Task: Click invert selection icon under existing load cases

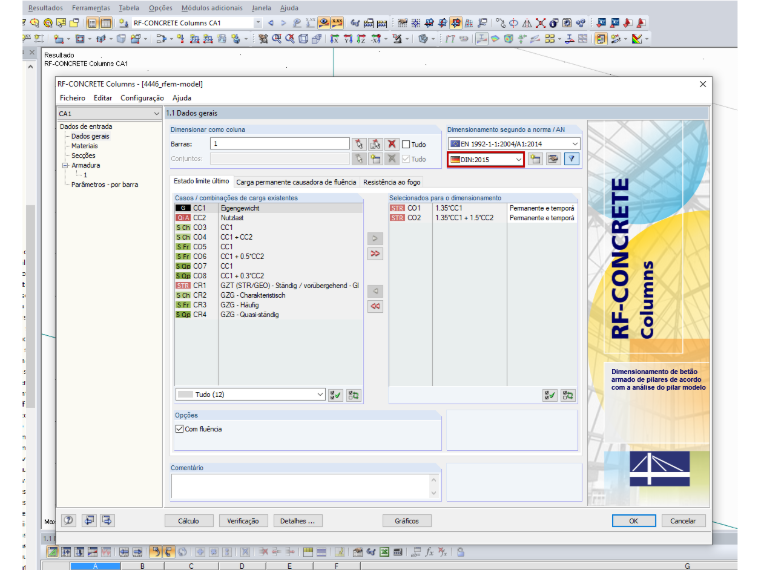Action: pyautogui.click(x=353, y=395)
